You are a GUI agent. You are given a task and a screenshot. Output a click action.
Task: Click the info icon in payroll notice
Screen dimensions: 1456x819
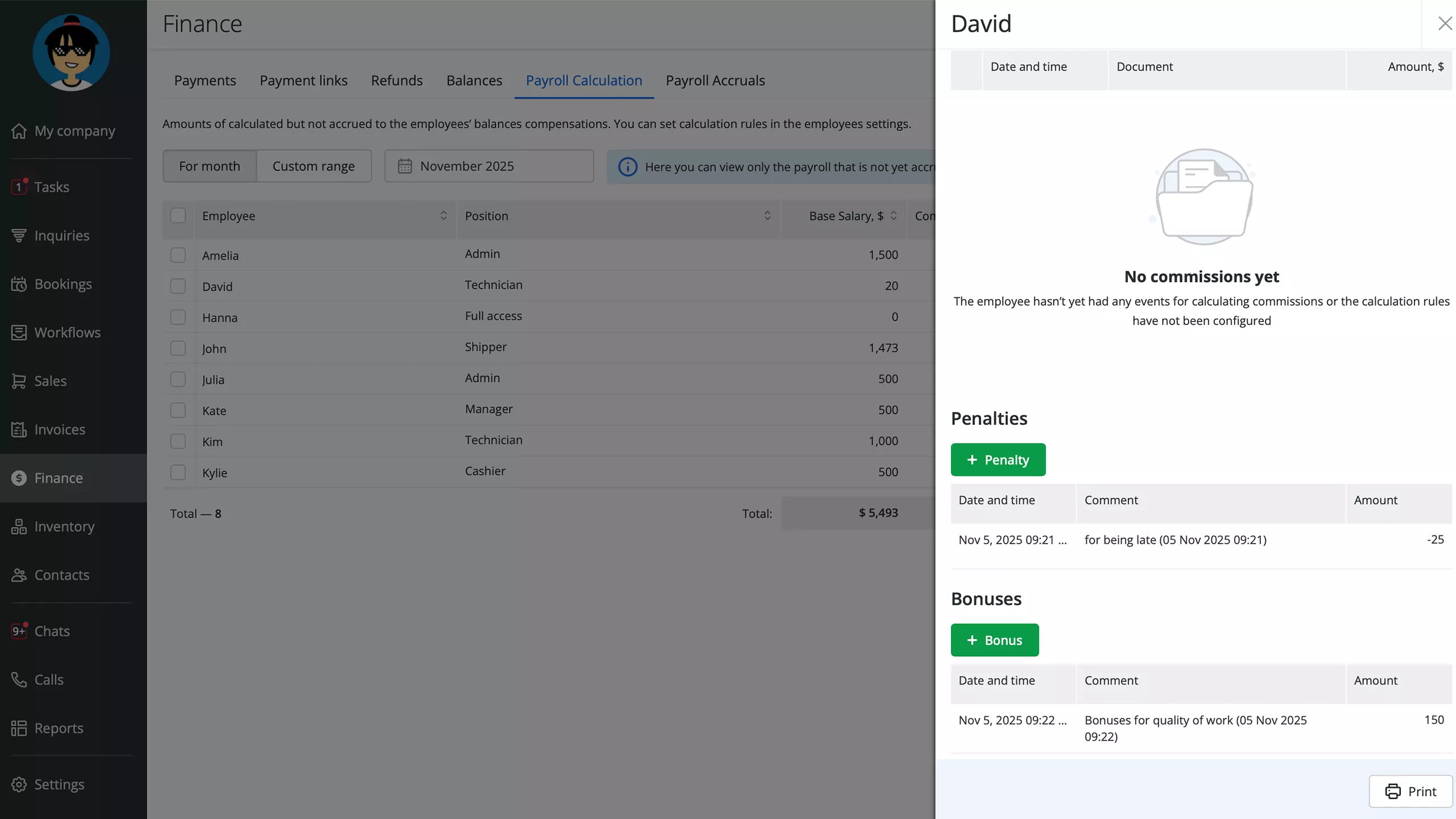[627, 167]
